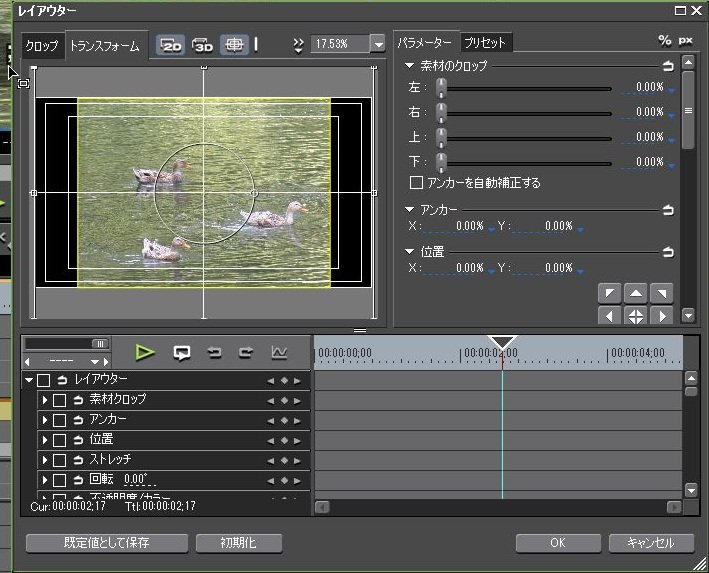Open the パラメーター tab
This screenshot has width=709, height=573.
point(425,43)
